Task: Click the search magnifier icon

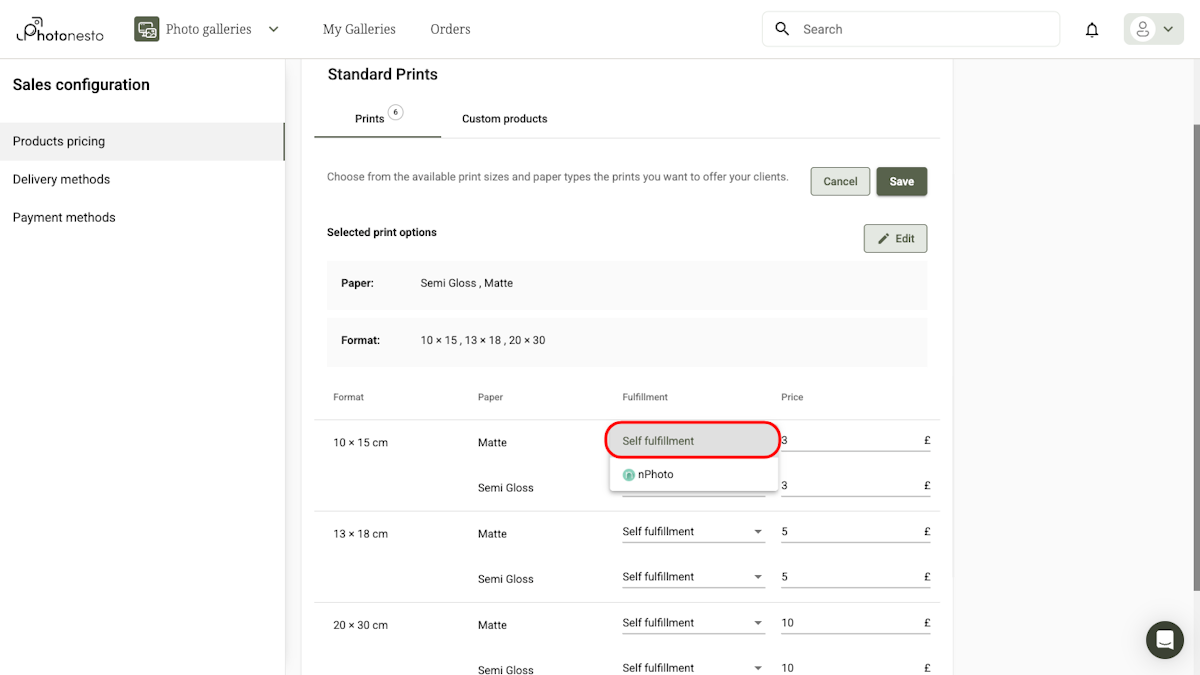Action: [x=782, y=29]
